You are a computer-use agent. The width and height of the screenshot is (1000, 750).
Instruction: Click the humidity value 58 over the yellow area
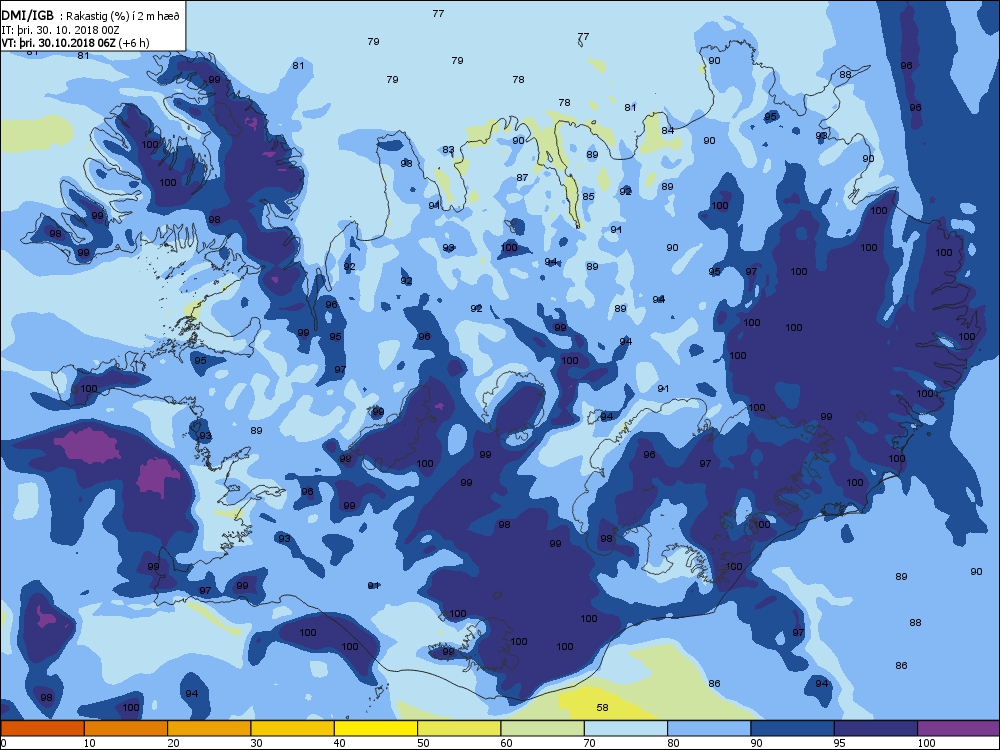602,707
